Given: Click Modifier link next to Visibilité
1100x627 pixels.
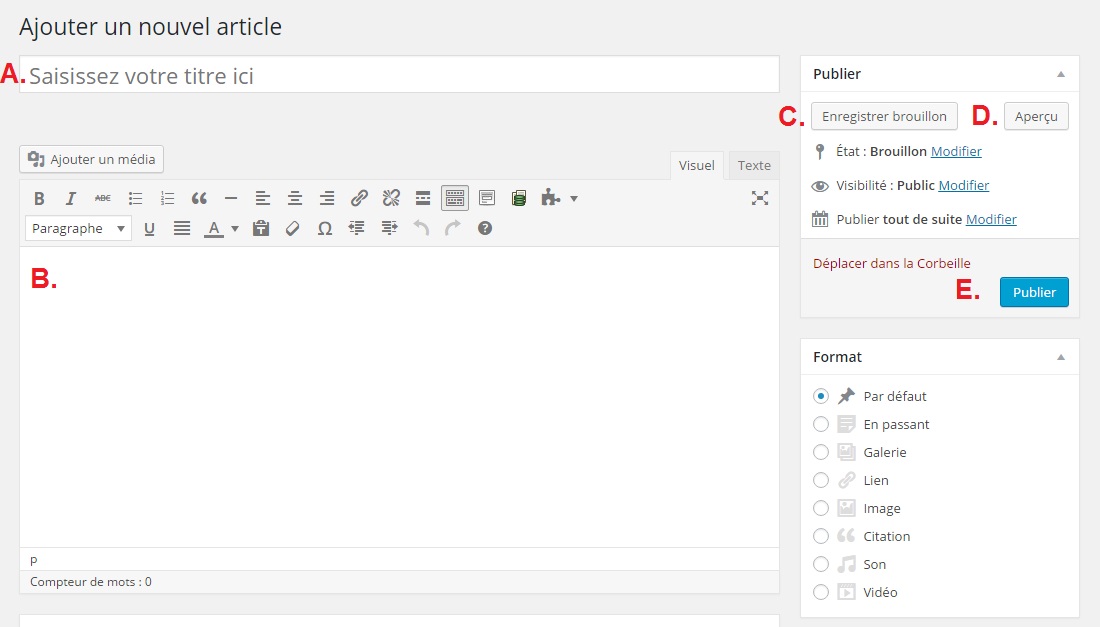Looking at the screenshot, I should point(964,185).
